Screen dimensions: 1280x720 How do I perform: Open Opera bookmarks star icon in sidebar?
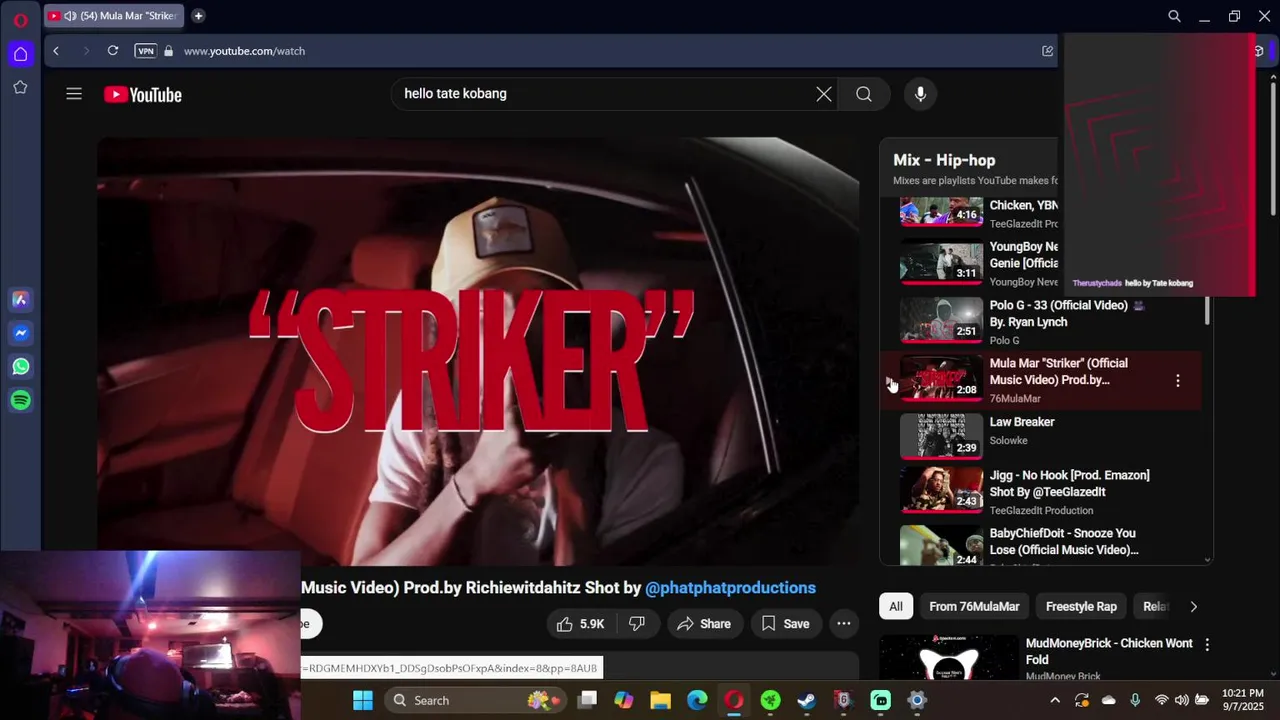(x=20, y=87)
